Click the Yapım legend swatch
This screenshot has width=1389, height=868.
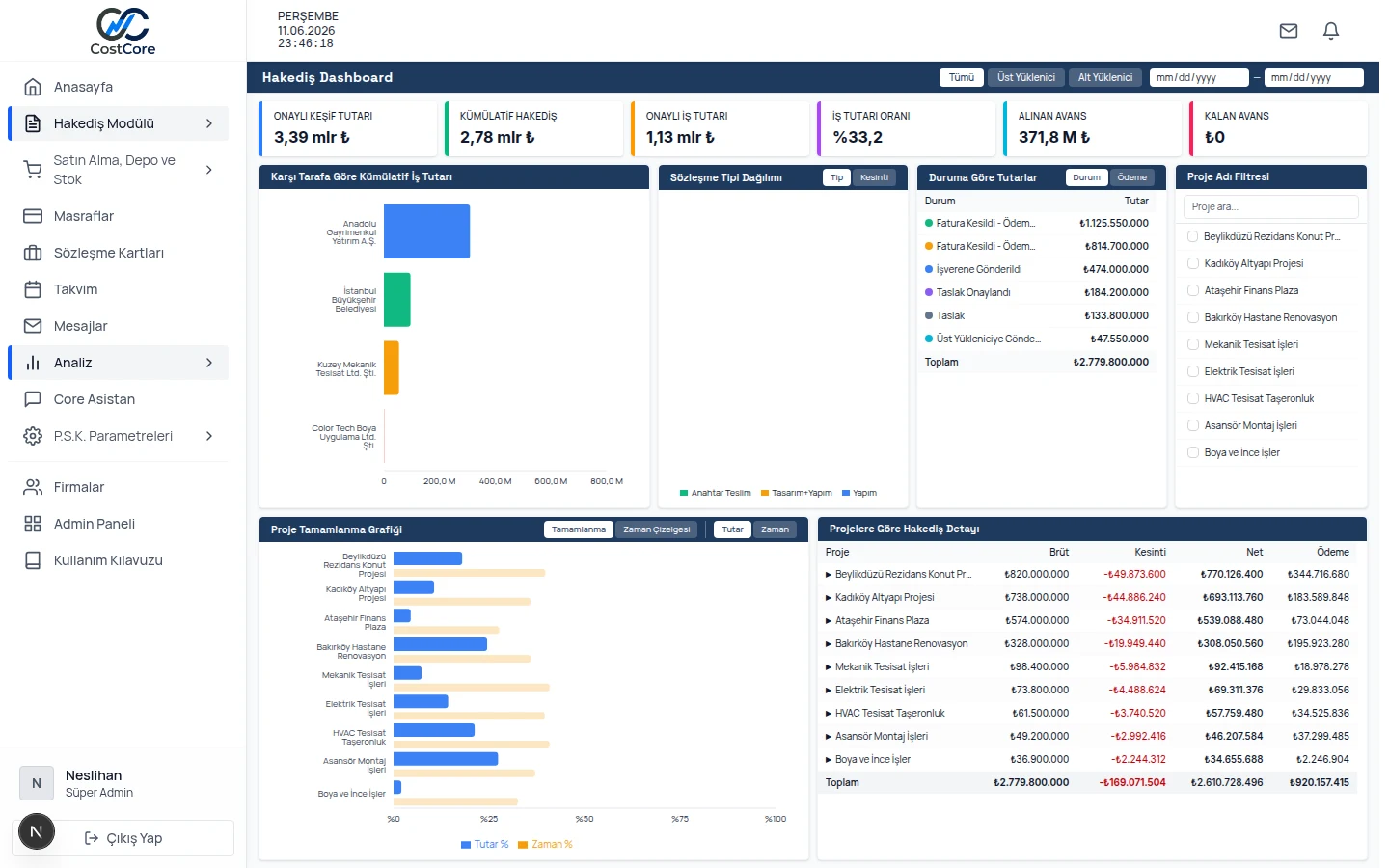[x=846, y=493]
